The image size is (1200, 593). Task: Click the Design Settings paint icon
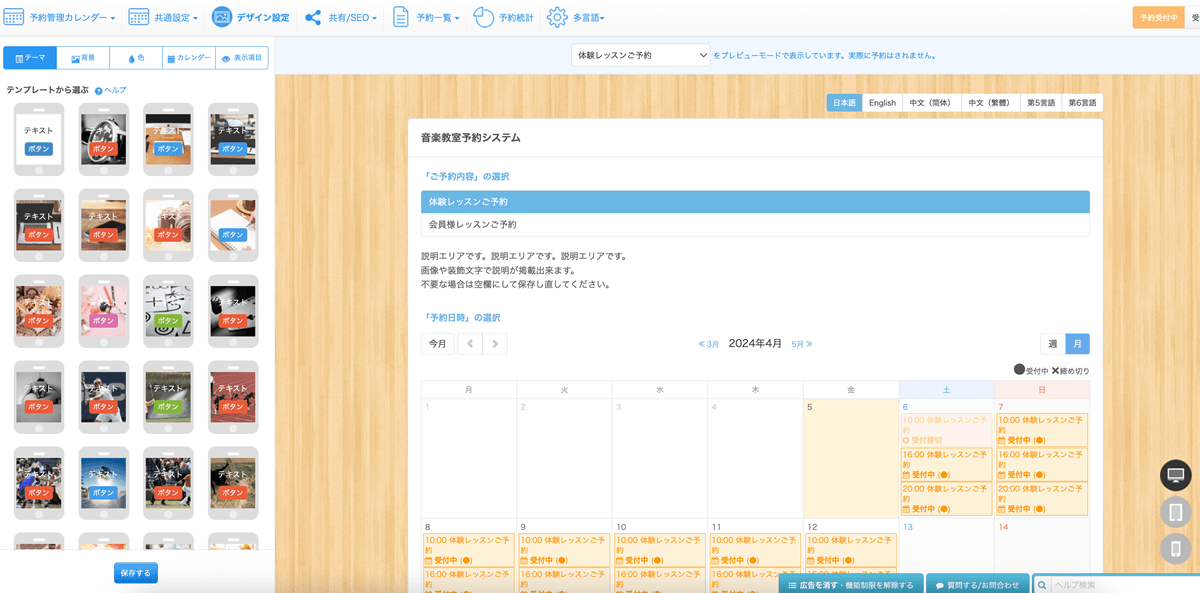click(222, 17)
